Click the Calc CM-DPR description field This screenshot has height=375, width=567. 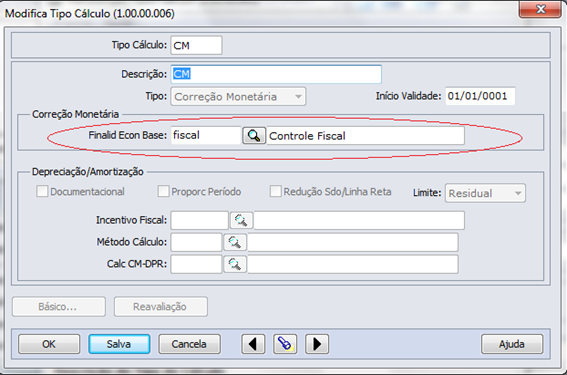(353, 264)
